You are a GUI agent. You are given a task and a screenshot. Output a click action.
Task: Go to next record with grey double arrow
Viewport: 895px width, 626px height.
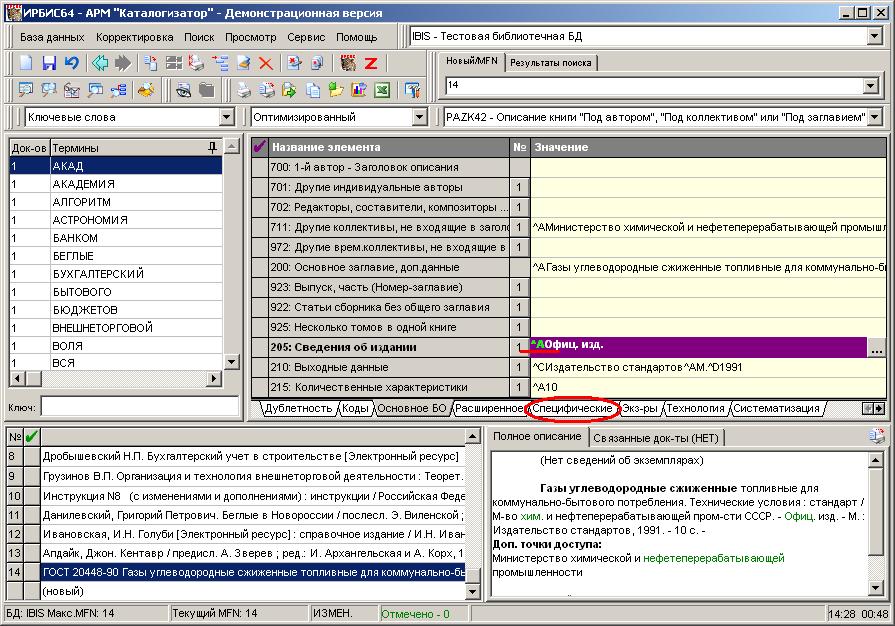[123, 63]
